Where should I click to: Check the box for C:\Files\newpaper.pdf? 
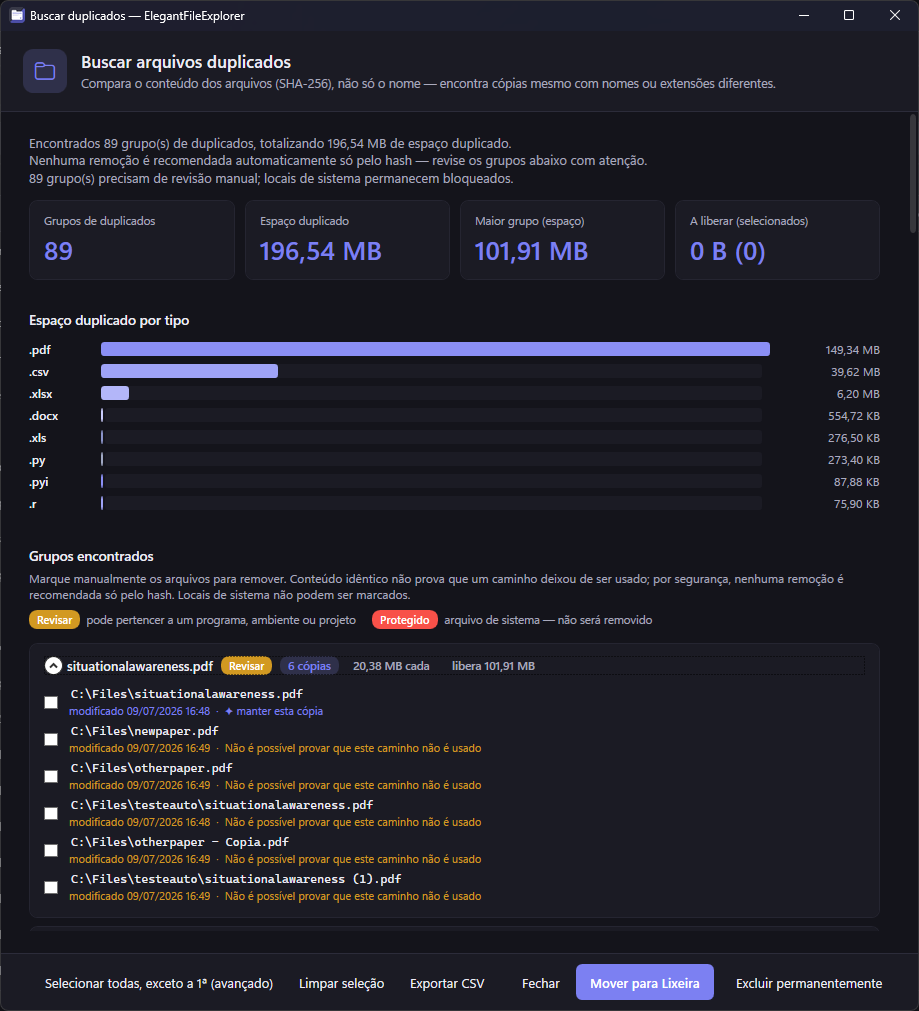[x=51, y=739]
